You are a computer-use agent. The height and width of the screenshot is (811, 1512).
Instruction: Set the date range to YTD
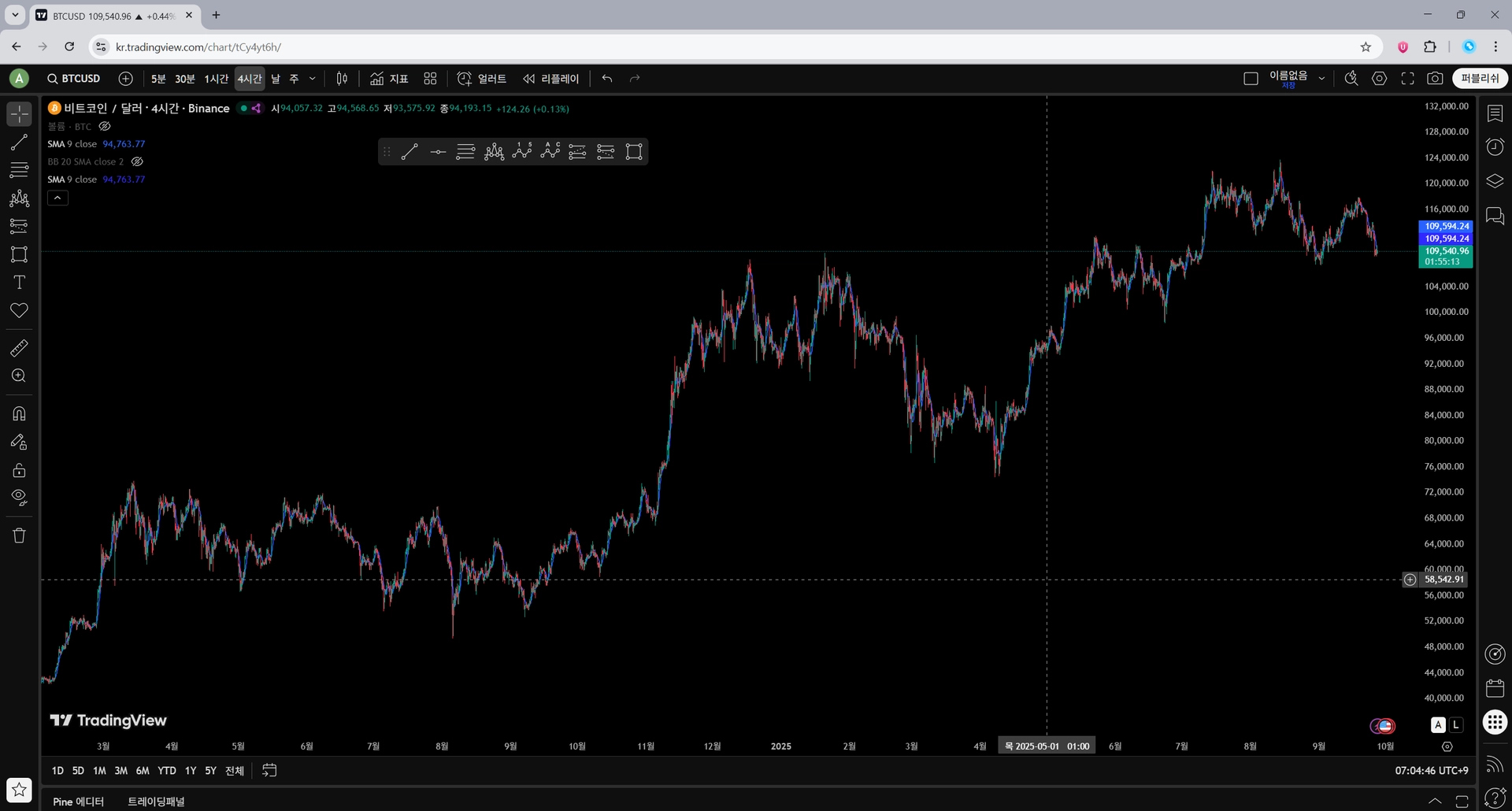coord(167,771)
